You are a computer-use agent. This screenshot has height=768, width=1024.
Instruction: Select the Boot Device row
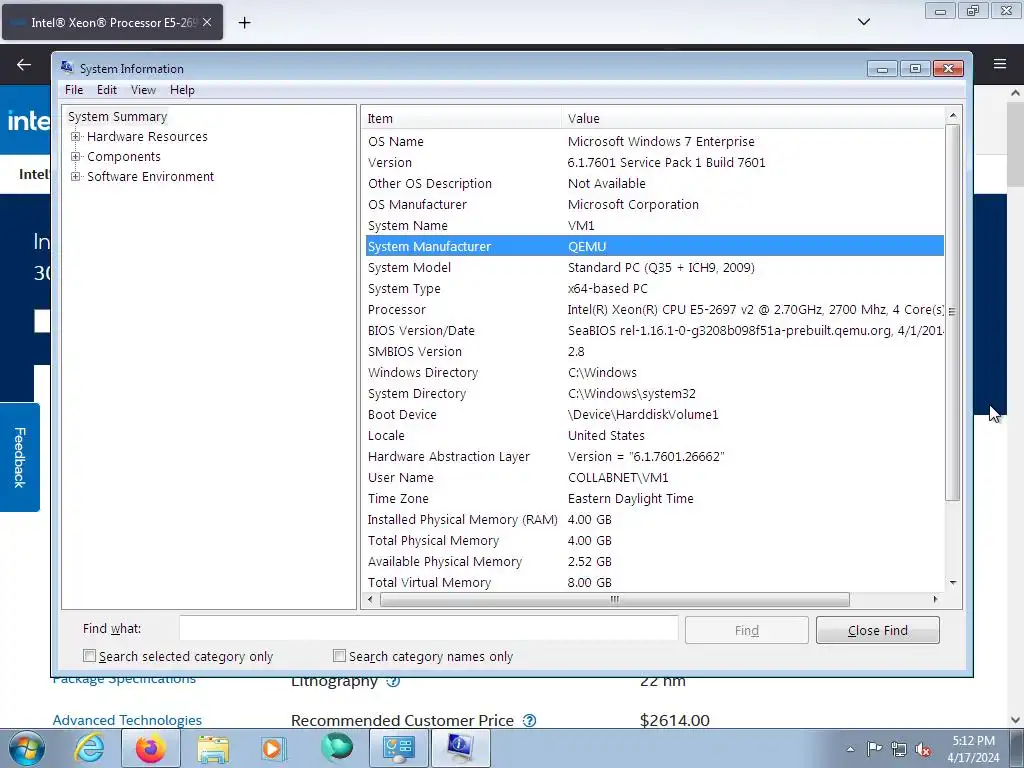[654, 415]
